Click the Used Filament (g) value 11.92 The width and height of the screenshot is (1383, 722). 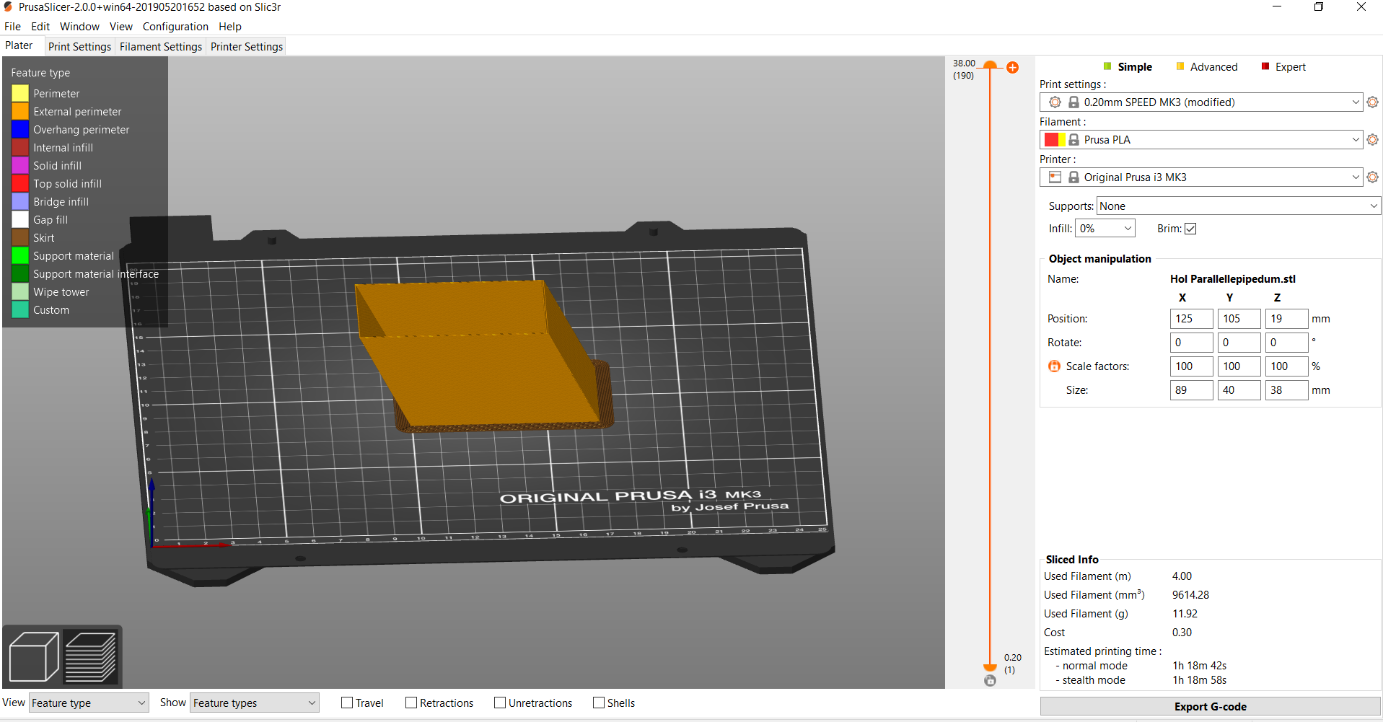pyautogui.click(x=1185, y=614)
